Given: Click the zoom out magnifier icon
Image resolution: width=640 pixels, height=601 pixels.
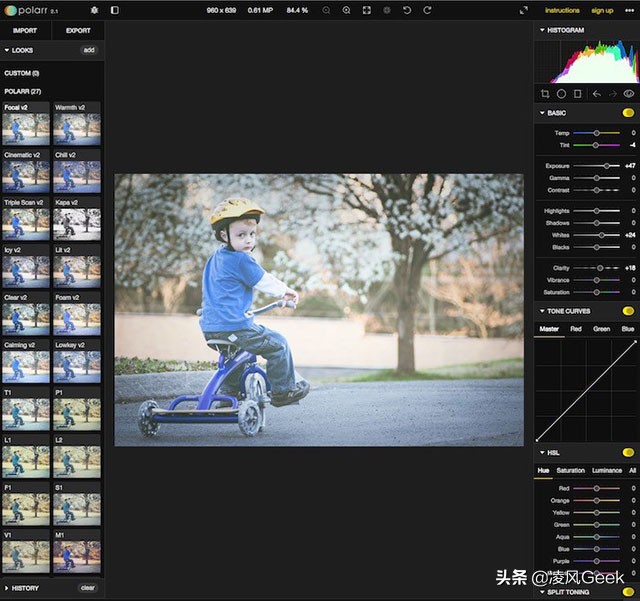Looking at the screenshot, I should [326, 10].
